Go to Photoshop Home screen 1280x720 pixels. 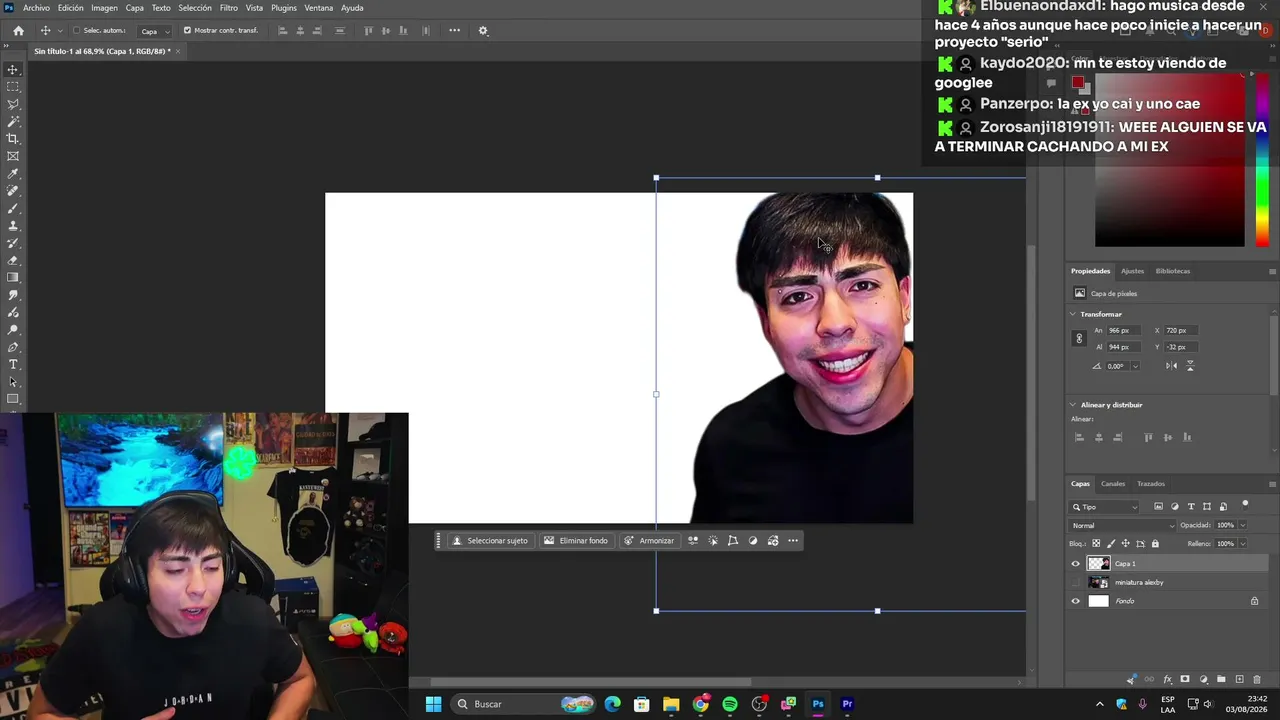point(18,31)
